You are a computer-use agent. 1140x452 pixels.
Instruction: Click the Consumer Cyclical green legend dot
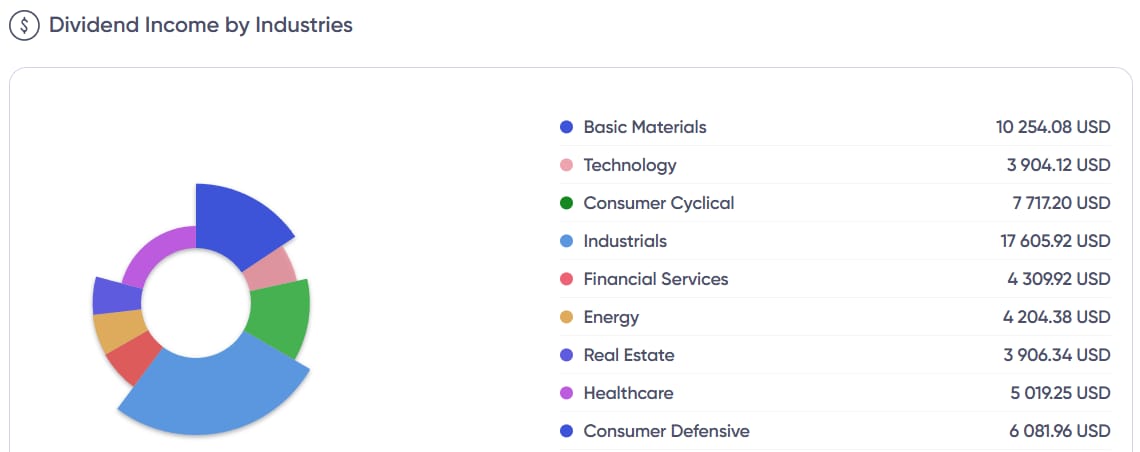point(566,203)
